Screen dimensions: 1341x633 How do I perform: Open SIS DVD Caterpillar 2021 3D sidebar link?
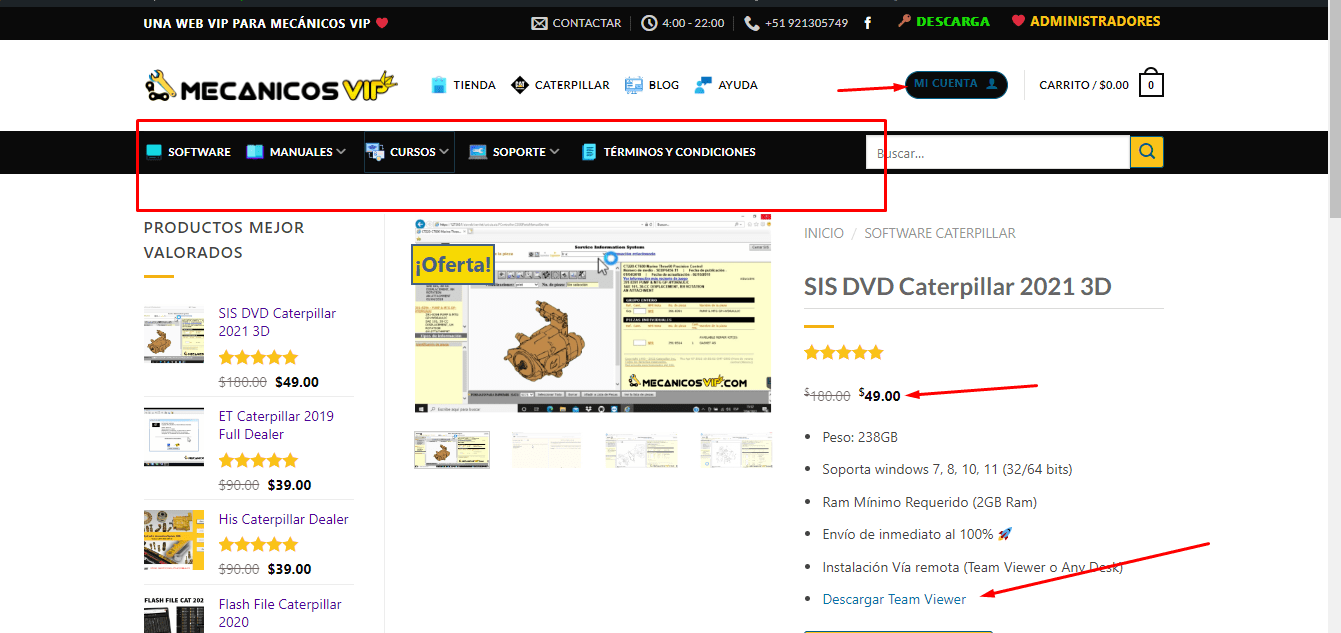(277, 322)
